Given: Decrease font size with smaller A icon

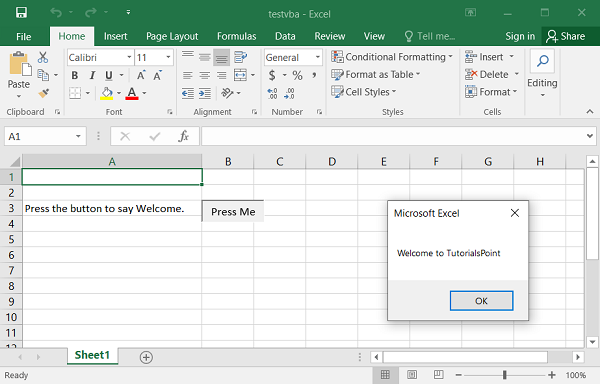Looking at the screenshot, I should coord(157,75).
